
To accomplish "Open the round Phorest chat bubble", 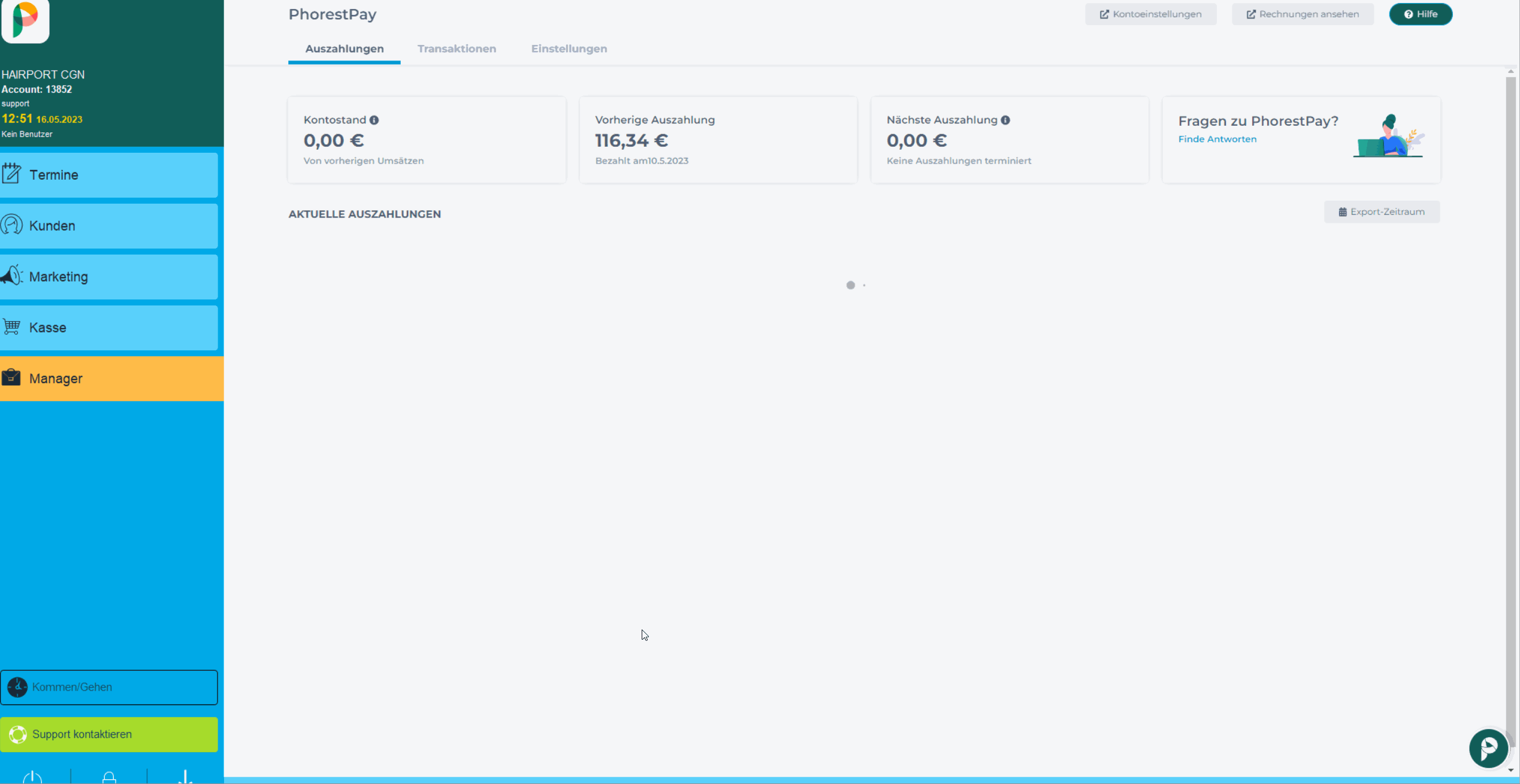I will tap(1488, 748).
